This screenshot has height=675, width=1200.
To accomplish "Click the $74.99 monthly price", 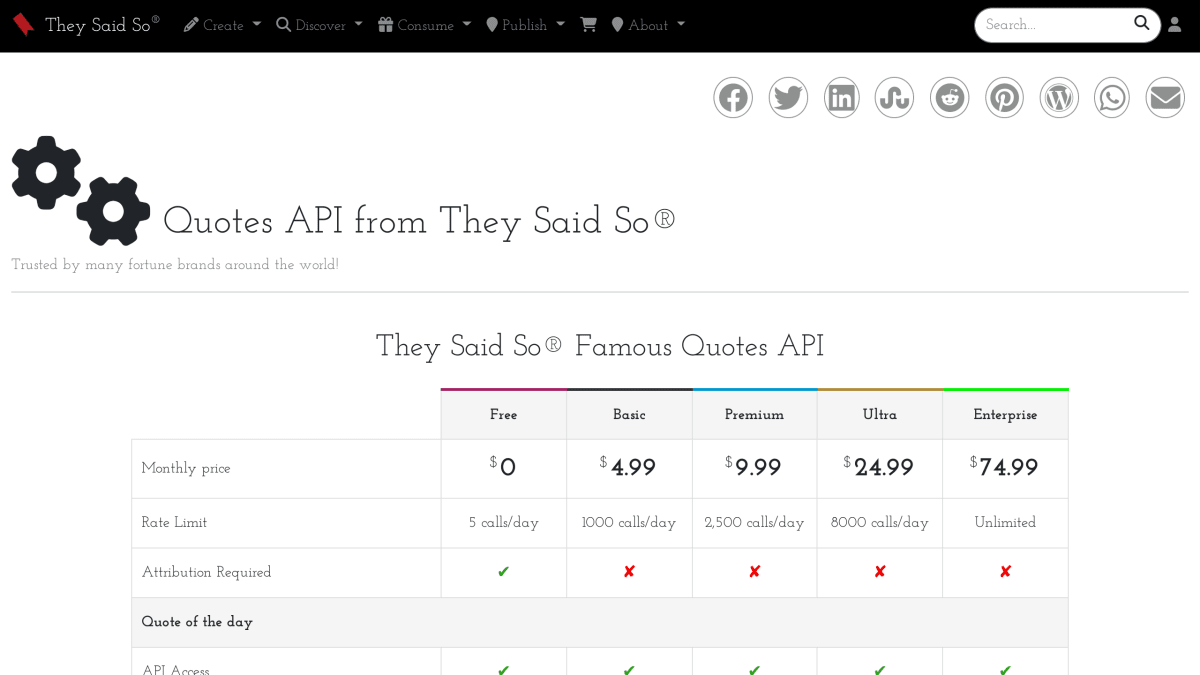I will point(1004,467).
